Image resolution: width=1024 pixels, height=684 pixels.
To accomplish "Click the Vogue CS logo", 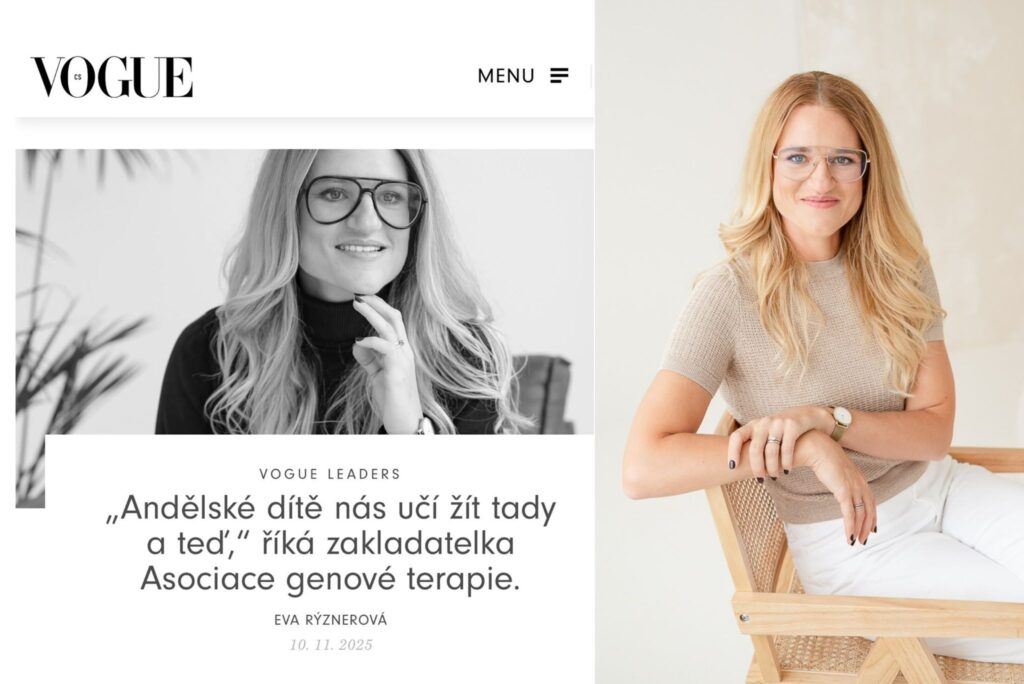I will click(112, 77).
